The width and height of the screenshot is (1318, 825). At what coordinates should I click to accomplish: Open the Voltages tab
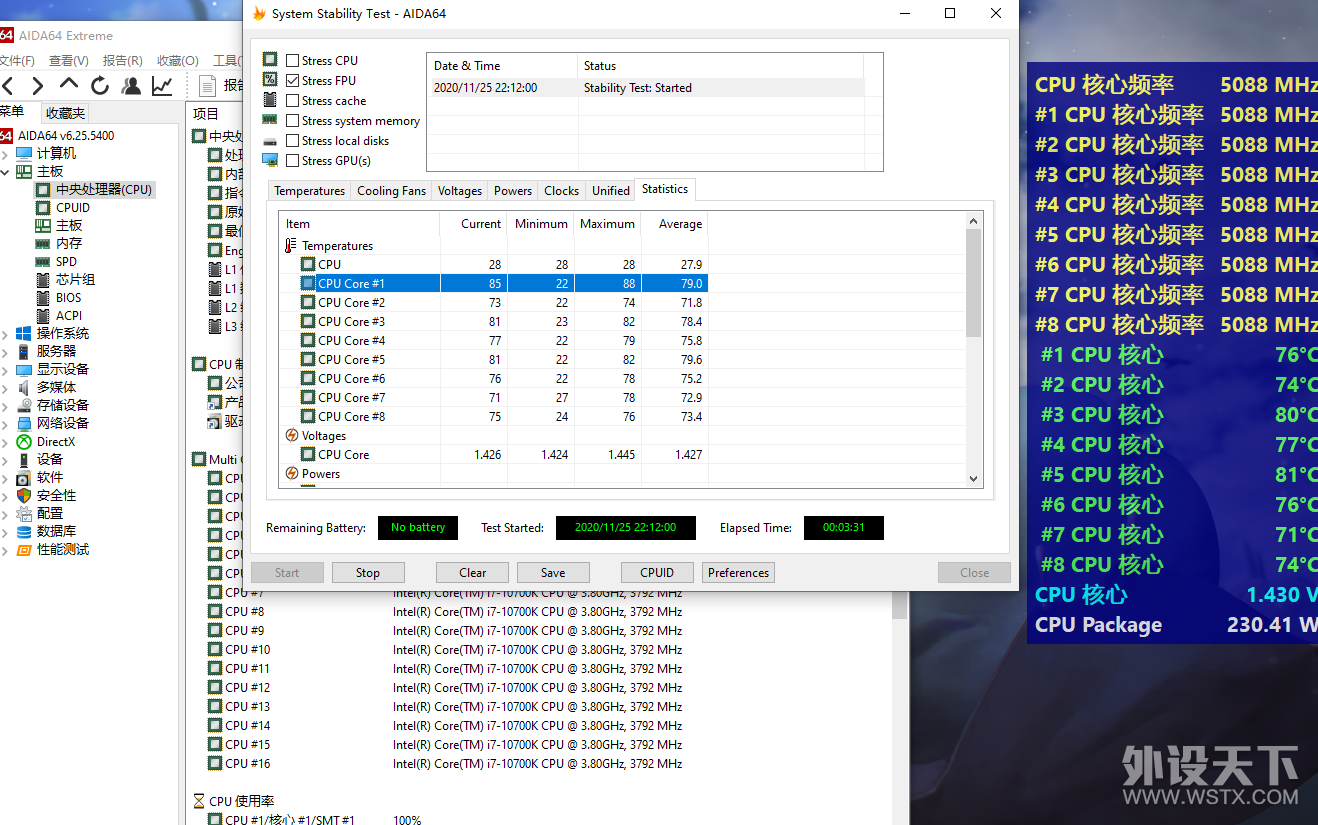tap(460, 190)
